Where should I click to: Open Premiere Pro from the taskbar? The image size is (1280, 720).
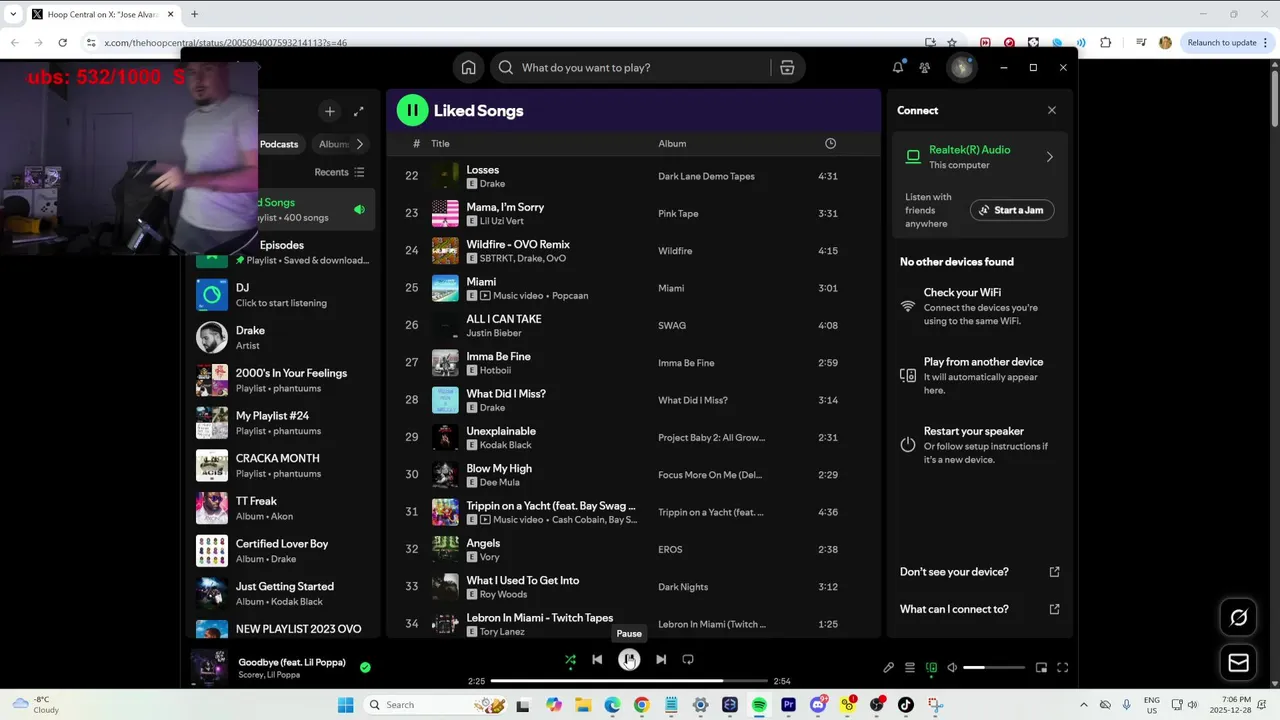788,705
